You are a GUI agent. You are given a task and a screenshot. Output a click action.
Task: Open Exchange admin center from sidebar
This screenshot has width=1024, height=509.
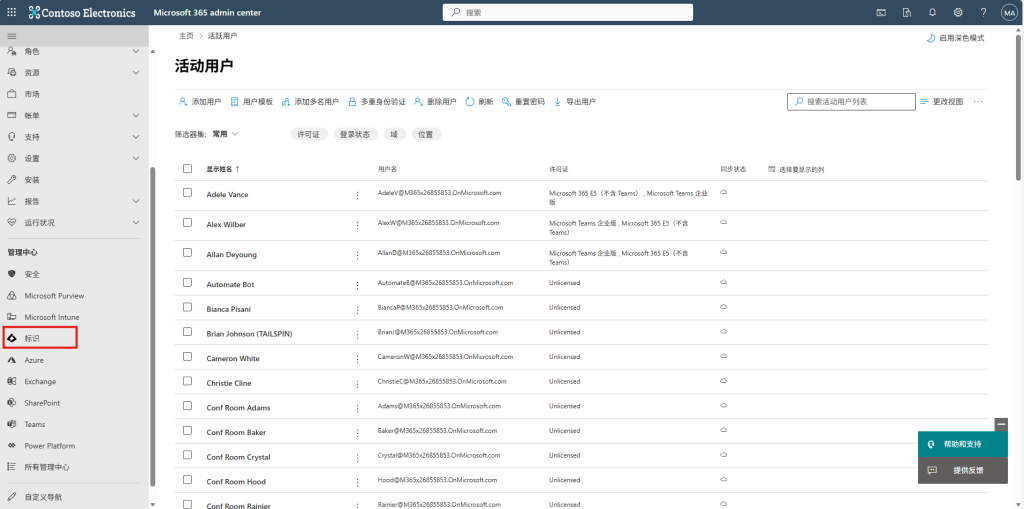pyautogui.click(x=40, y=381)
